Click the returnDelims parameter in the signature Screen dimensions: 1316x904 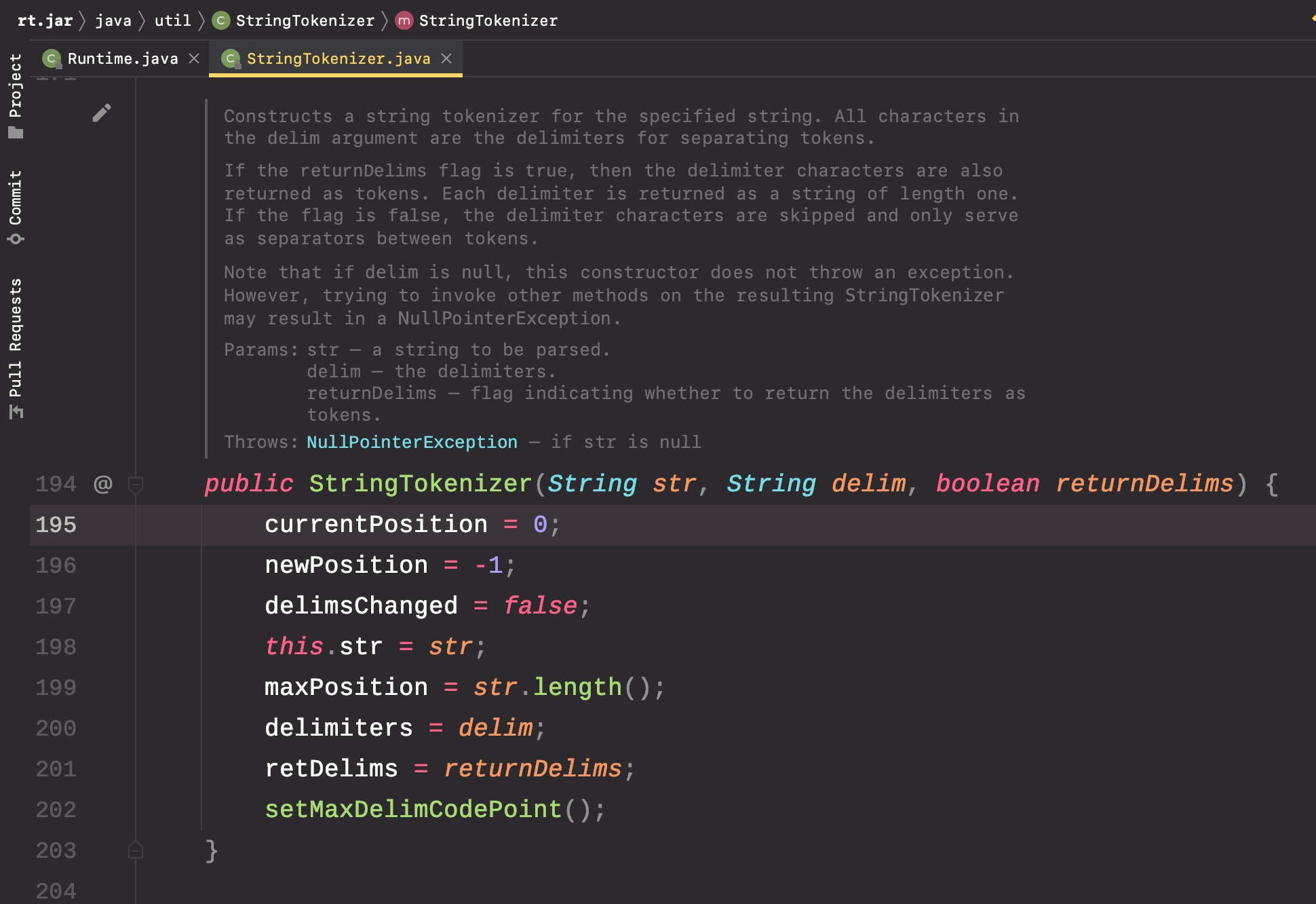pyautogui.click(x=1145, y=484)
